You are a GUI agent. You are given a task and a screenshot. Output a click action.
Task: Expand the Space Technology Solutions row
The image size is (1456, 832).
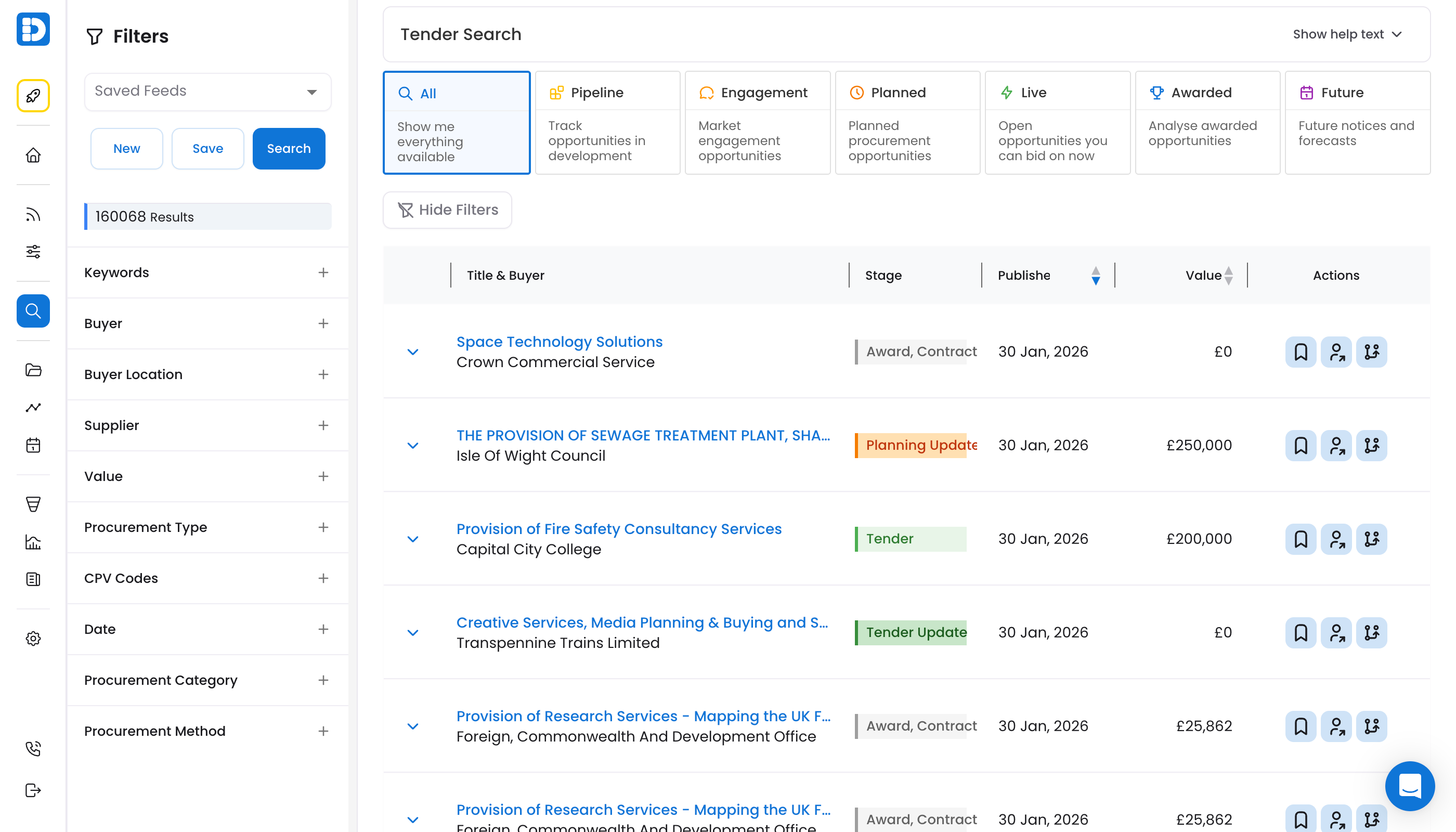(412, 352)
